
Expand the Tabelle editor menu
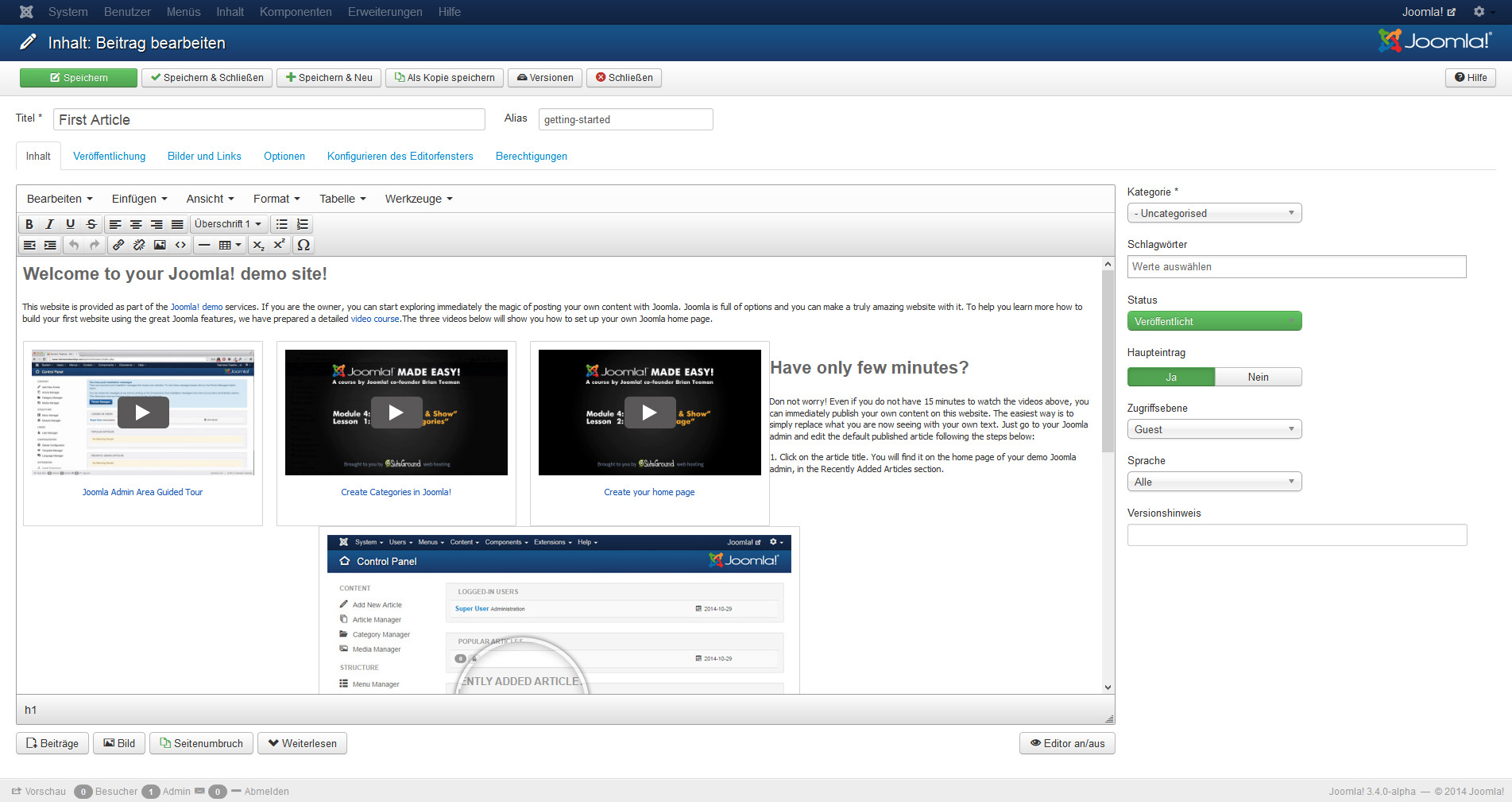pos(342,199)
